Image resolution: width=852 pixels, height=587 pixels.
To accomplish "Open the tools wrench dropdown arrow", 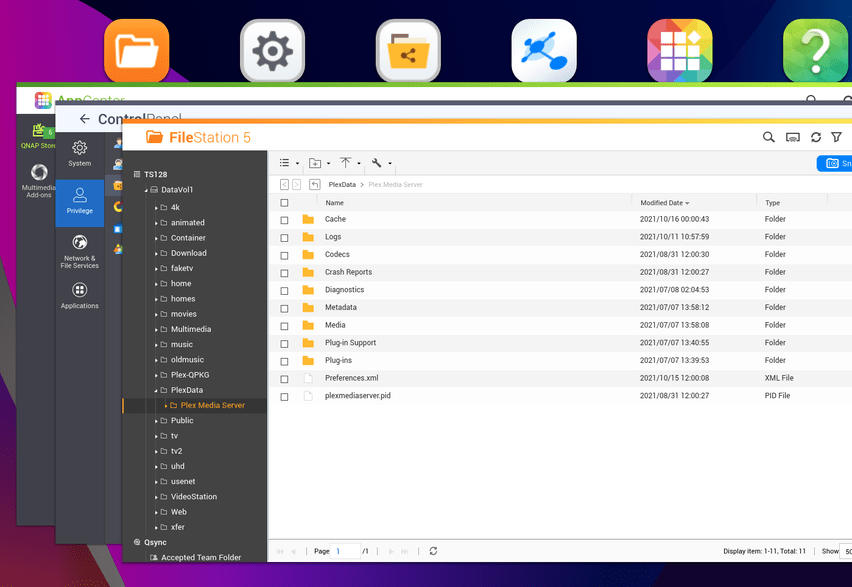I will 390,163.
